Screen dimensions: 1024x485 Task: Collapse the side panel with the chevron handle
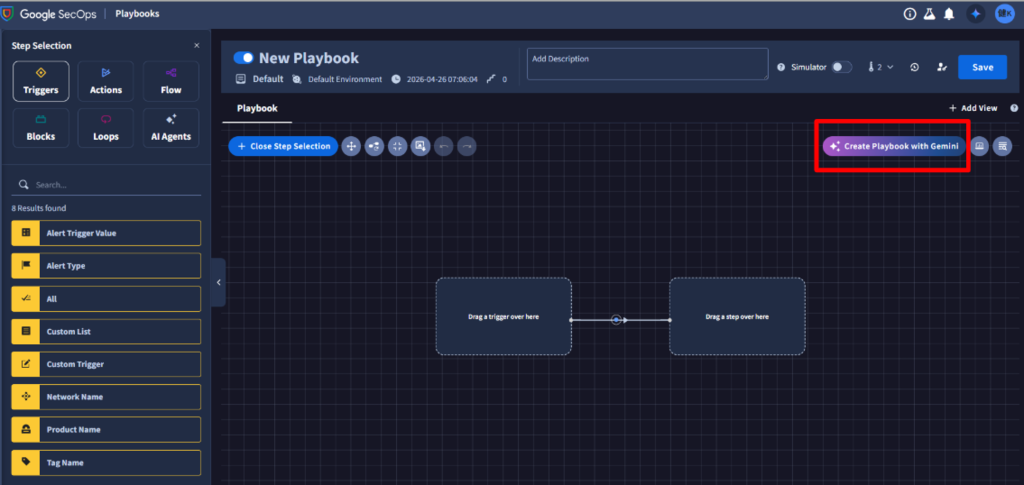pyautogui.click(x=219, y=282)
